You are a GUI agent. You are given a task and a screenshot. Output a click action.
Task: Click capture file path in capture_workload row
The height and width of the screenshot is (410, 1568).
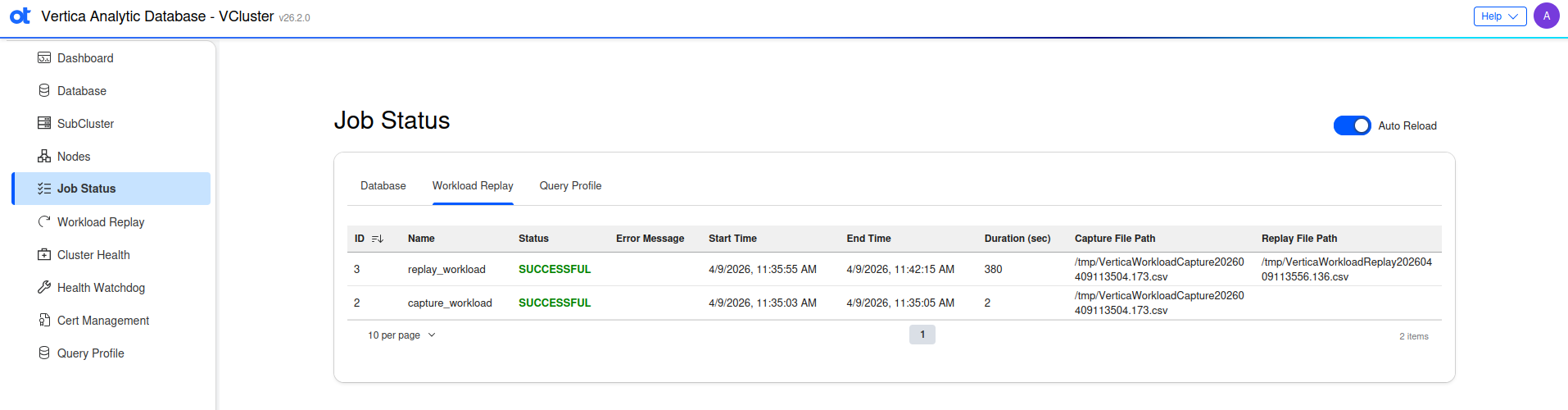[x=1159, y=303]
